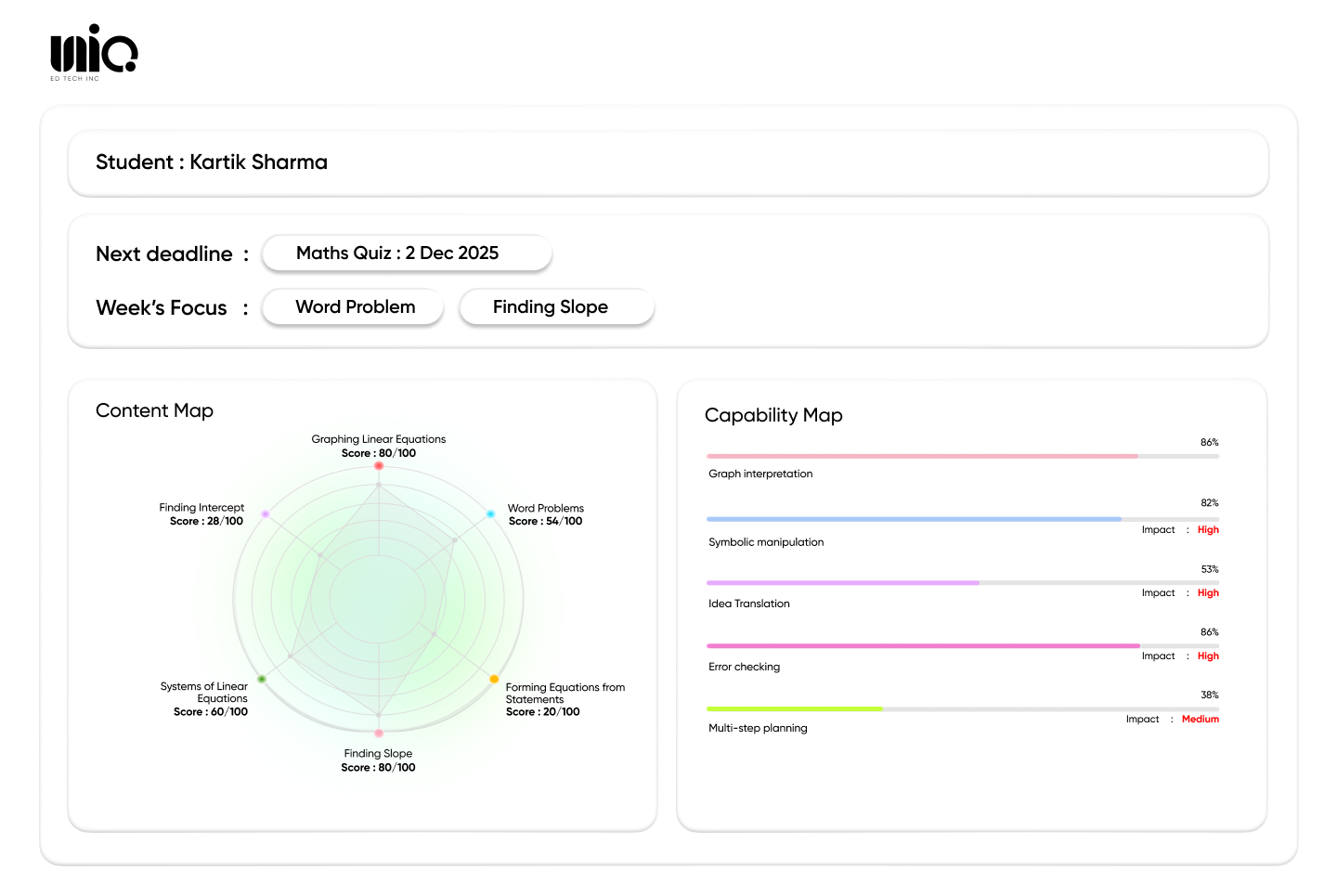Select the Word Problem focus chip
The height and width of the screenshot is (896, 1337).
(x=354, y=307)
